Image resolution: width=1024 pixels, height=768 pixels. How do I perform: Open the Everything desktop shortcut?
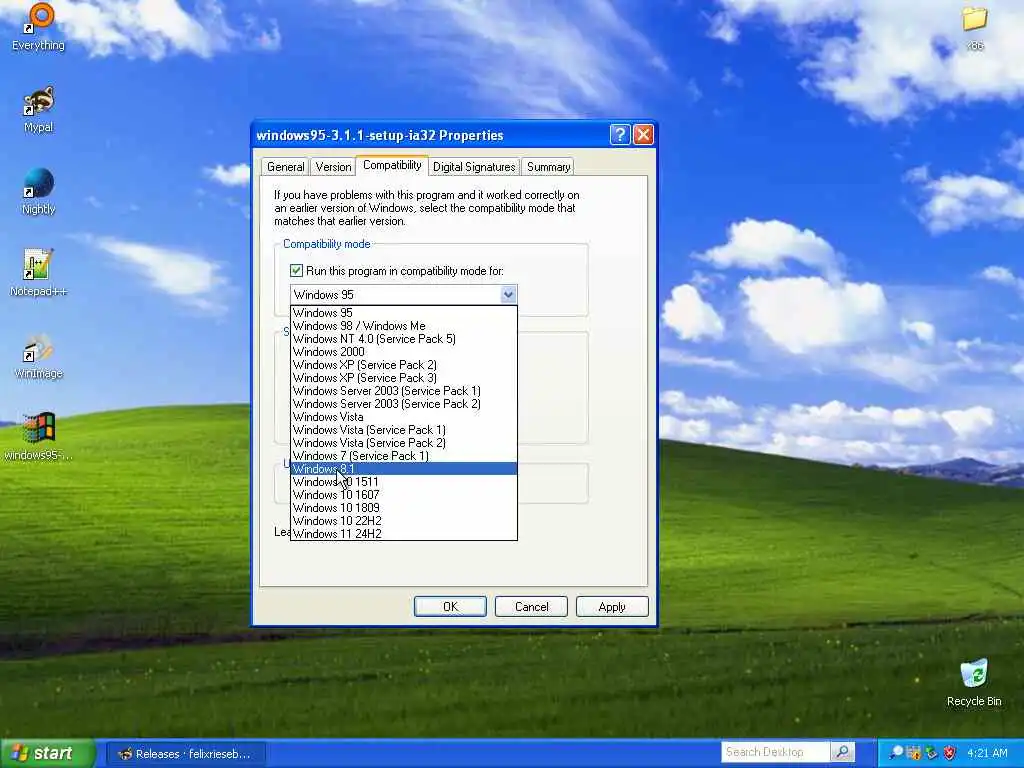click(39, 26)
